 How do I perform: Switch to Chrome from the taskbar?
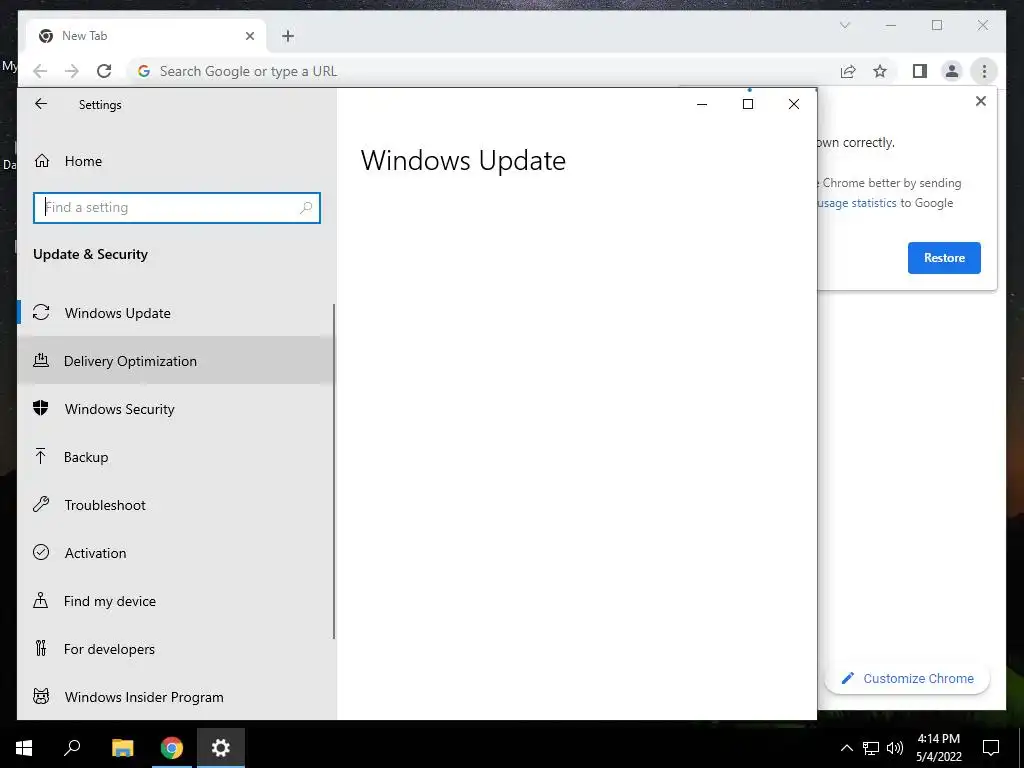[x=172, y=747]
